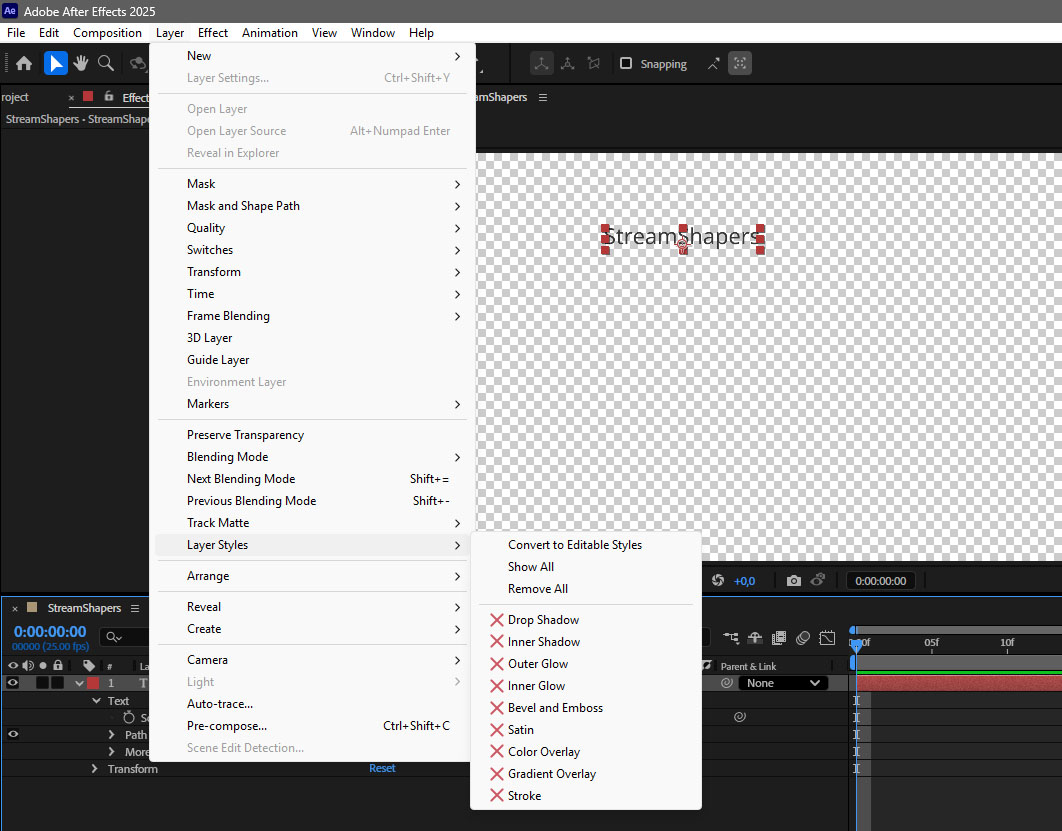
Task: Enable the Snapping checkbox
Action: [626, 63]
